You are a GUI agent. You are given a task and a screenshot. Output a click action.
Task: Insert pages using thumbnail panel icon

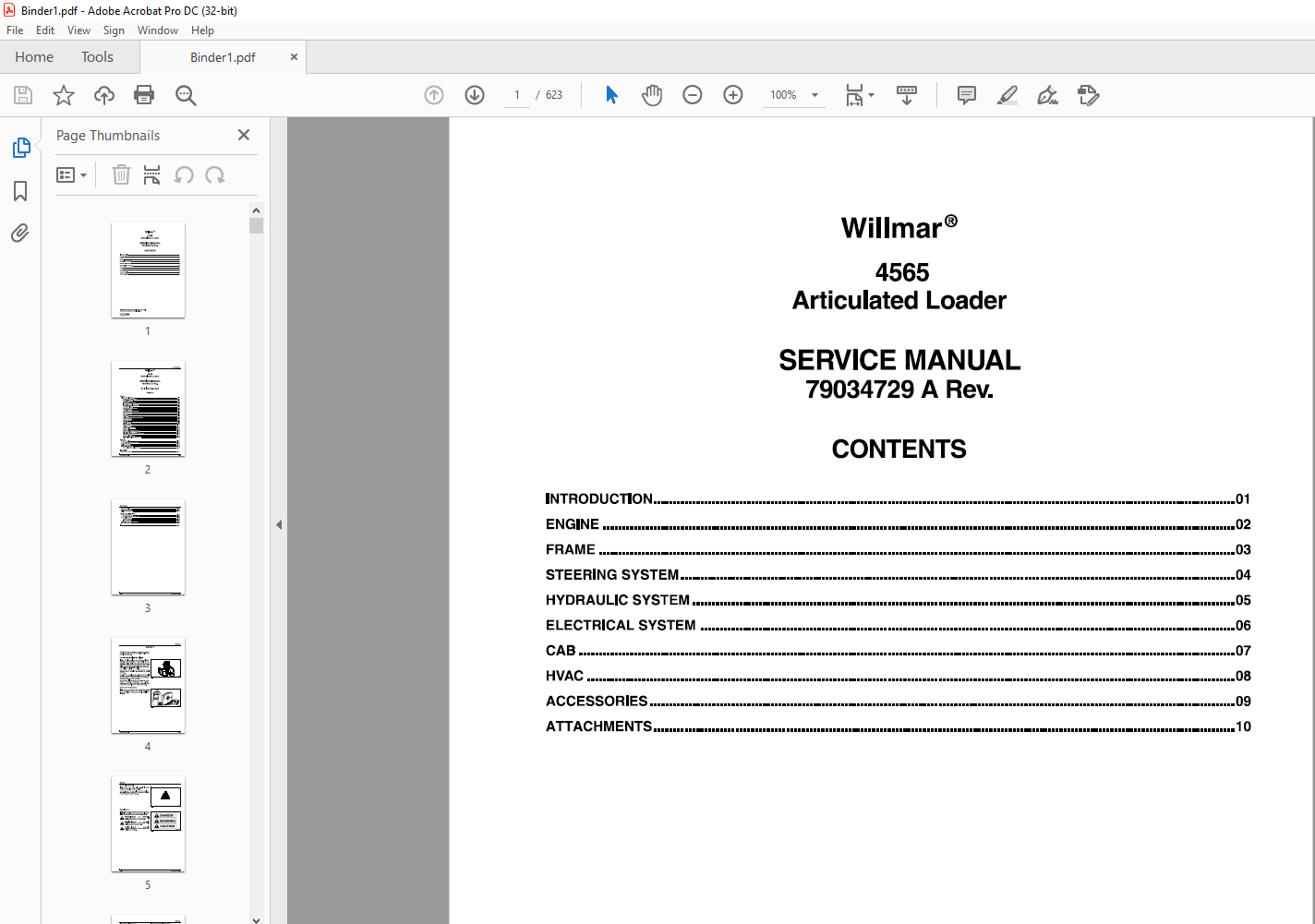coord(152,174)
